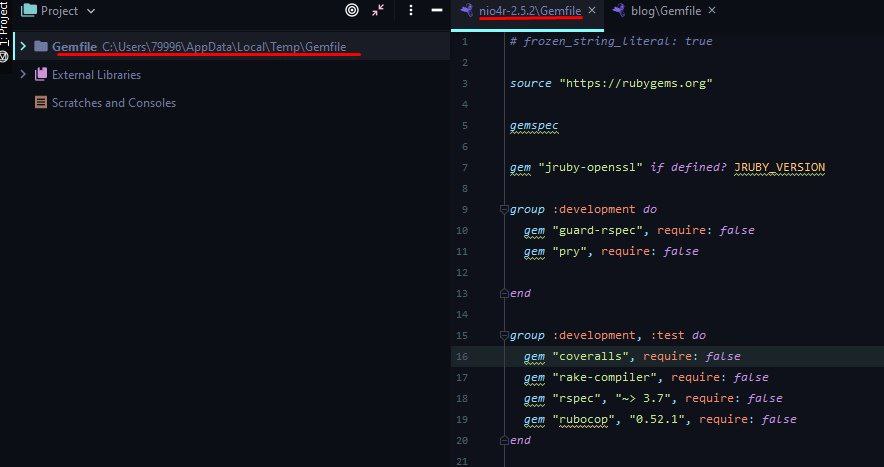Image resolution: width=884 pixels, height=467 pixels.
Task: Click Ruby file icon on blog tab
Action: click(x=618, y=10)
